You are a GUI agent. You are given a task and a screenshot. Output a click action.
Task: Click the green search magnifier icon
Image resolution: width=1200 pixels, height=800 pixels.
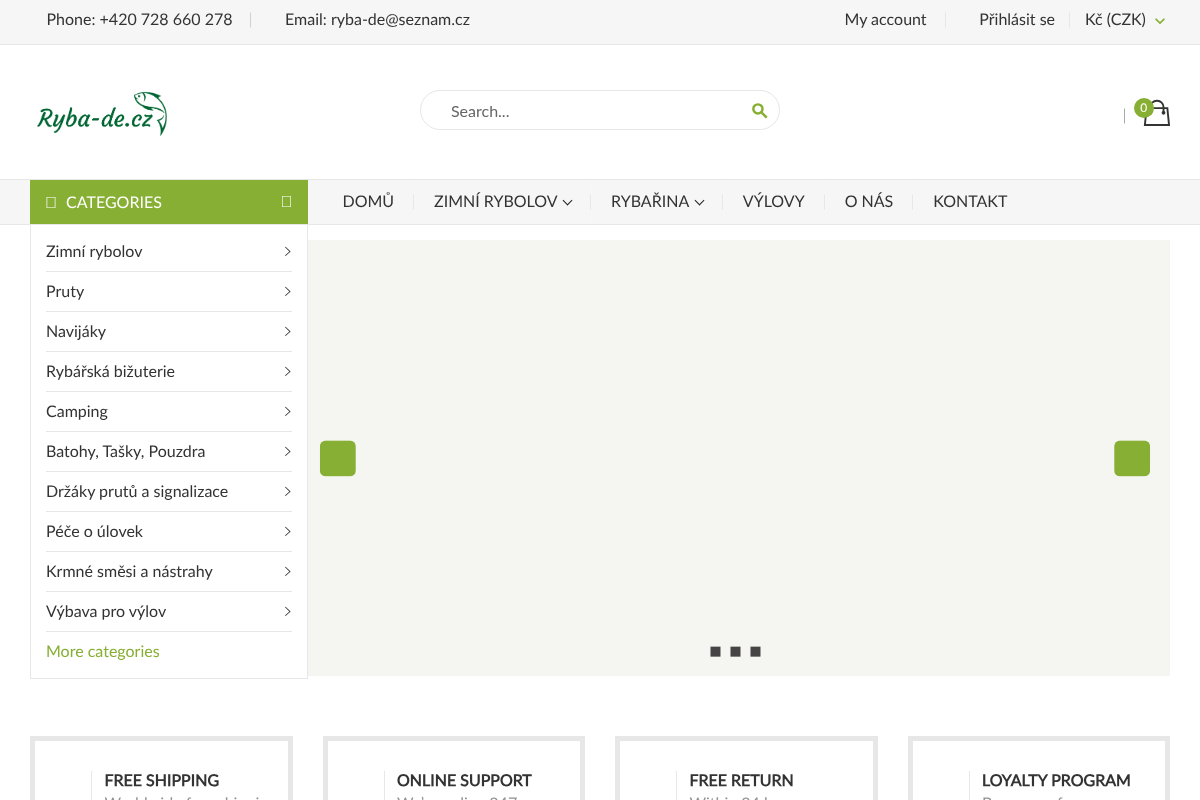759,110
